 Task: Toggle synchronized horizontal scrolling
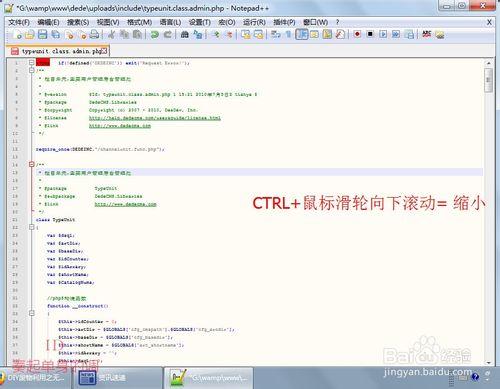point(259,34)
